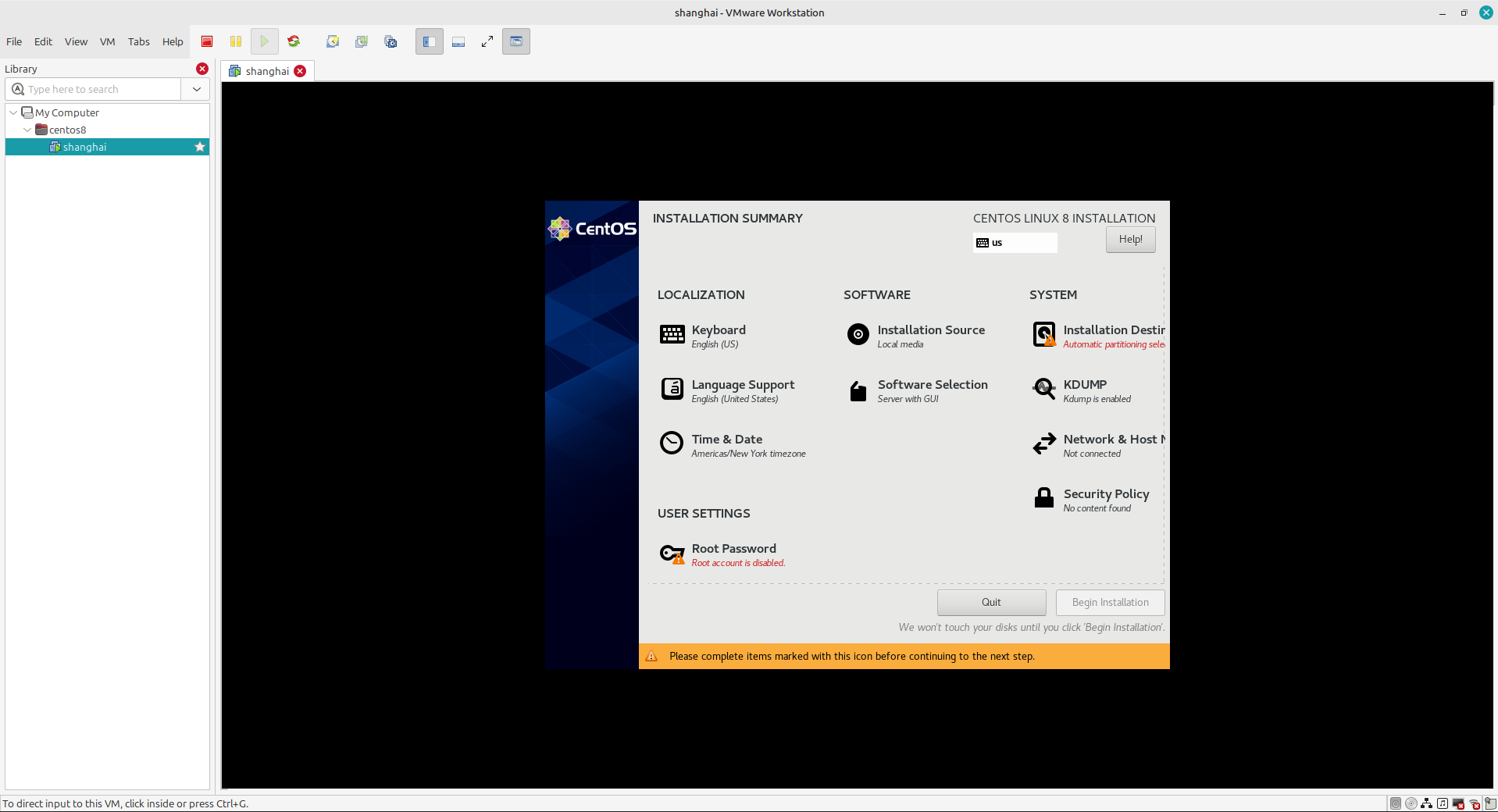Restart the guest with the red-green reset icon

(x=294, y=41)
